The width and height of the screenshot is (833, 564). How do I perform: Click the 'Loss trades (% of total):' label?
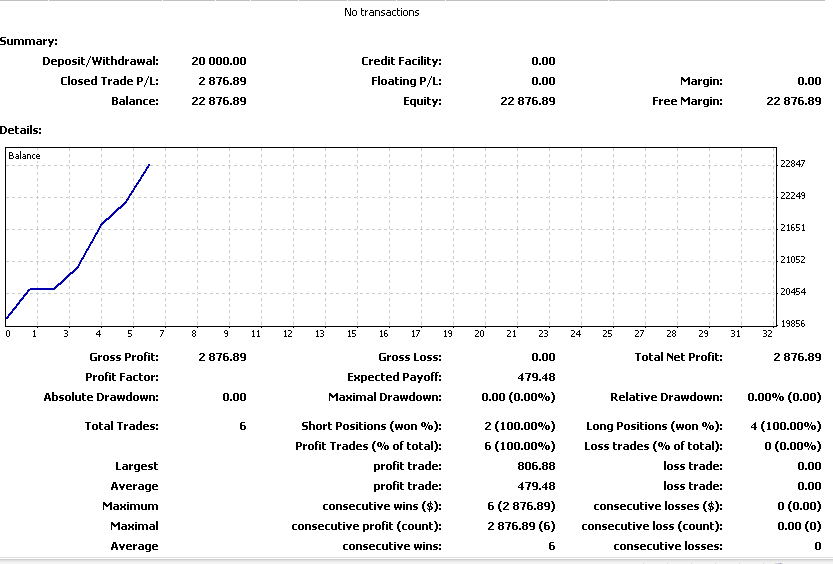coord(653,446)
